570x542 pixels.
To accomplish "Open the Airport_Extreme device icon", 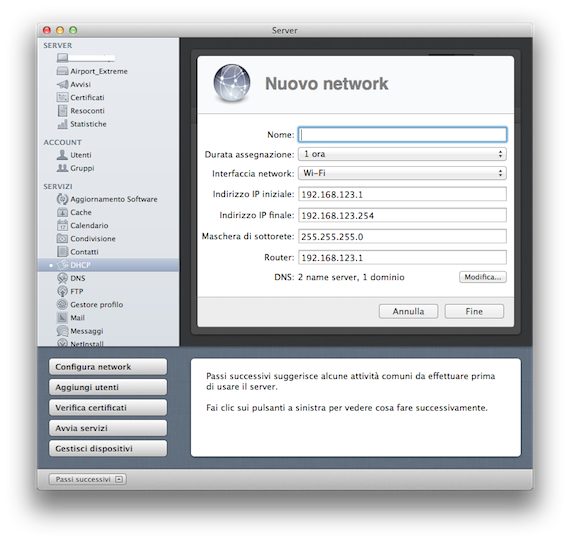I will pos(62,71).
